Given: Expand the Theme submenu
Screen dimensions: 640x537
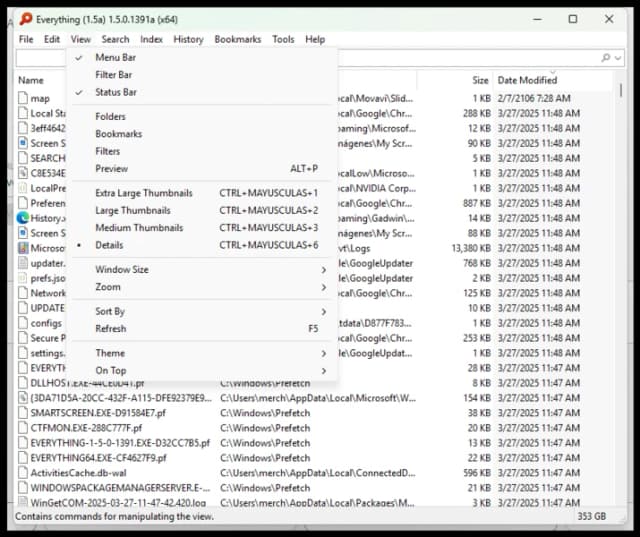Looking at the screenshot, I should click(202, 353).
